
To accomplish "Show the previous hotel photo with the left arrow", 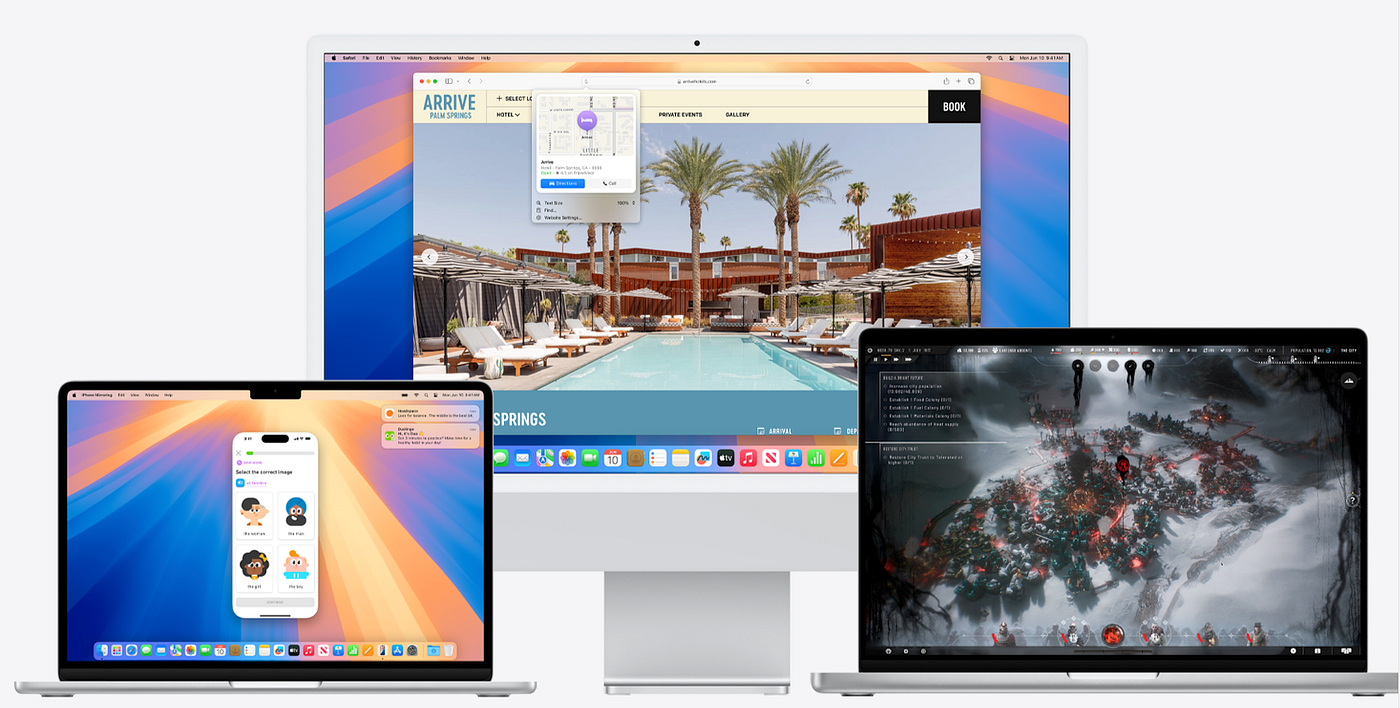I will pos(430,257).
